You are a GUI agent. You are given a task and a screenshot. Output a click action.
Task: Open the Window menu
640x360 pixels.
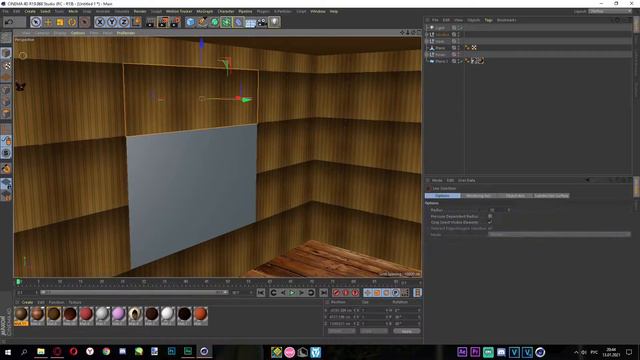pyautogui.click(x=318, y=11)
